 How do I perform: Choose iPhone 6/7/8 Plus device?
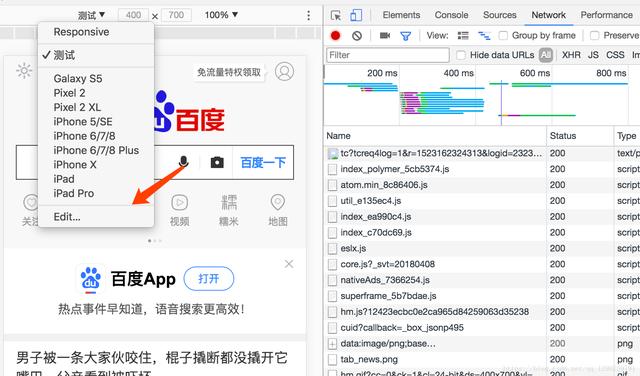pyautogui.click(x=96, y=150)
